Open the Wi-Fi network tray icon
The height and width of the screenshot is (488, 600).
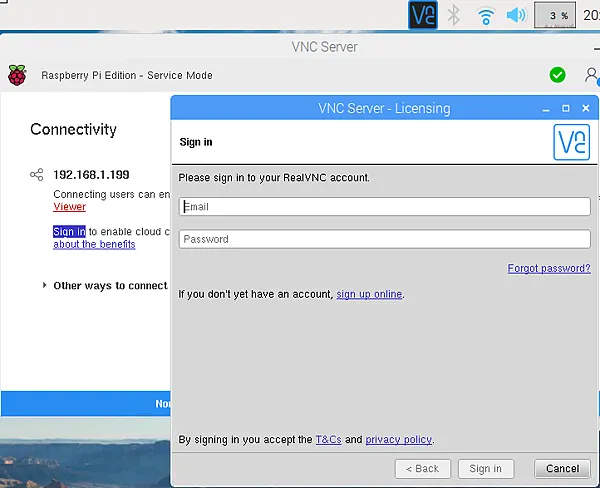tap(486, 16)
